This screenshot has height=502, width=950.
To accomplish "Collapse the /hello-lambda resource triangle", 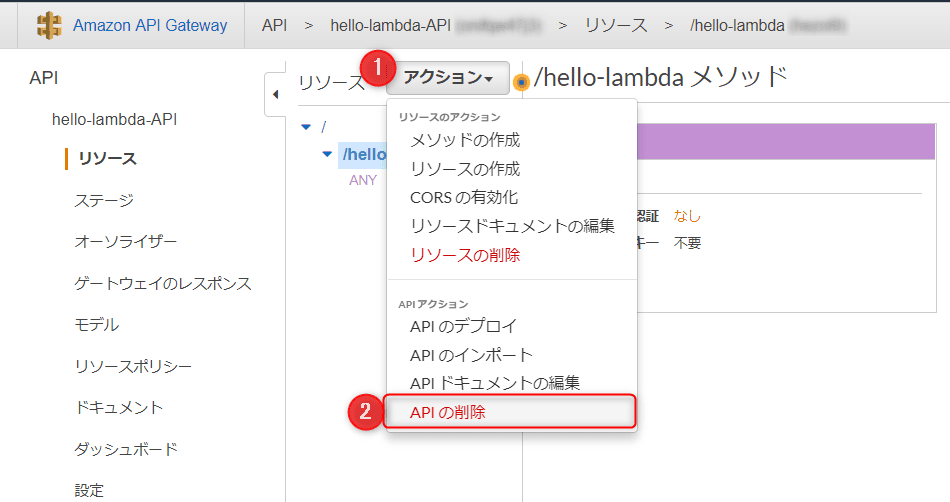I will [x=327, y=154].
